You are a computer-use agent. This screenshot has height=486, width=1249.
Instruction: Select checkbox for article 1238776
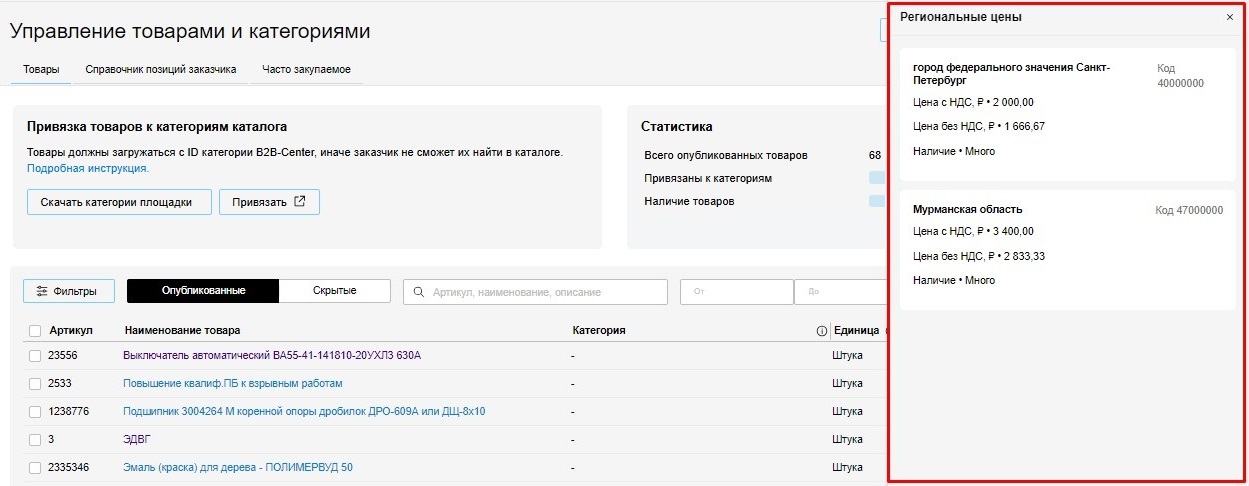point(35,411)
